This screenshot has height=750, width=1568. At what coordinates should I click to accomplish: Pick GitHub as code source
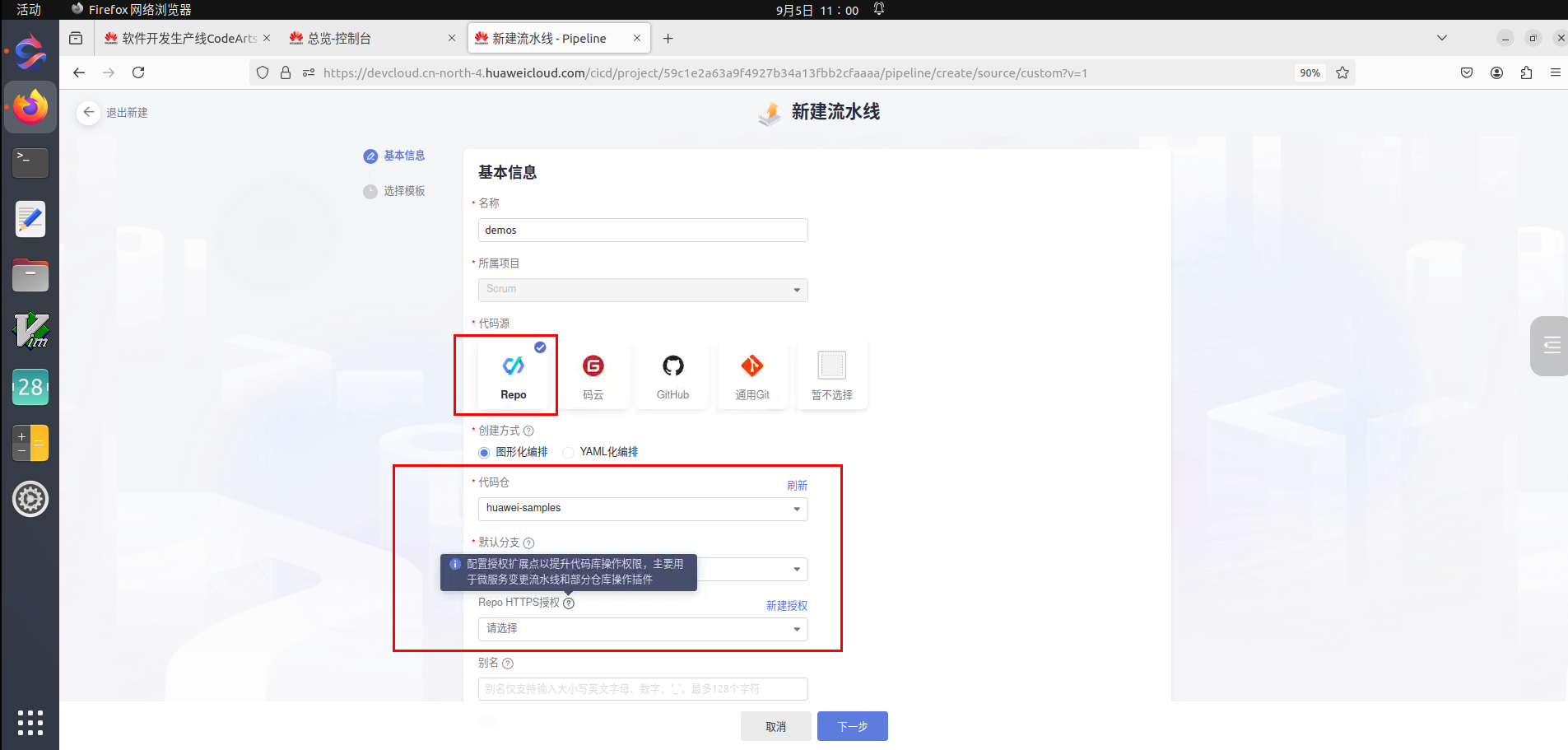pyautogui.click(x=672, y=375)
